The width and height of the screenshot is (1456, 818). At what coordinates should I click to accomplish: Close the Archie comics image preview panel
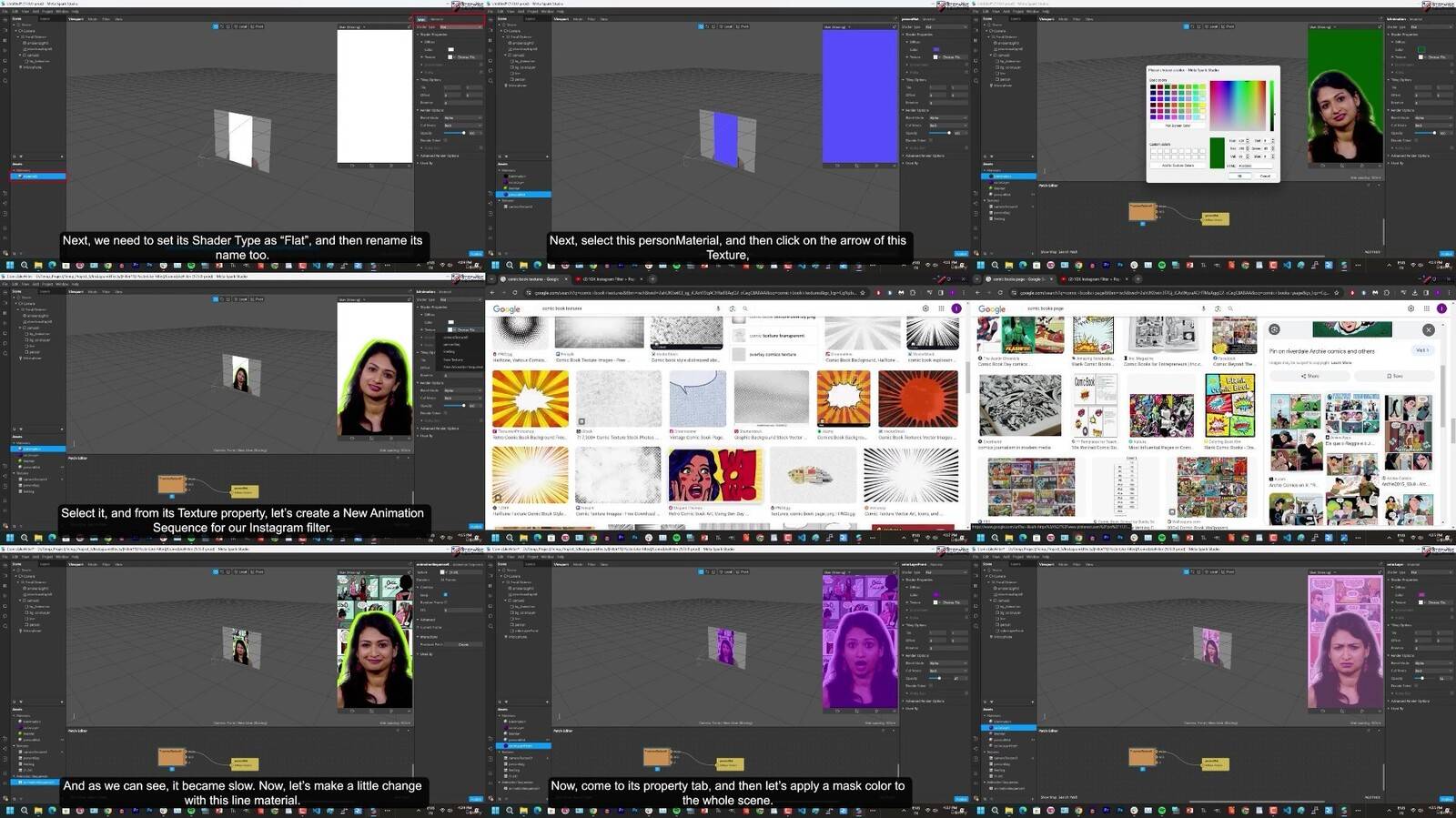[1428, 329]
